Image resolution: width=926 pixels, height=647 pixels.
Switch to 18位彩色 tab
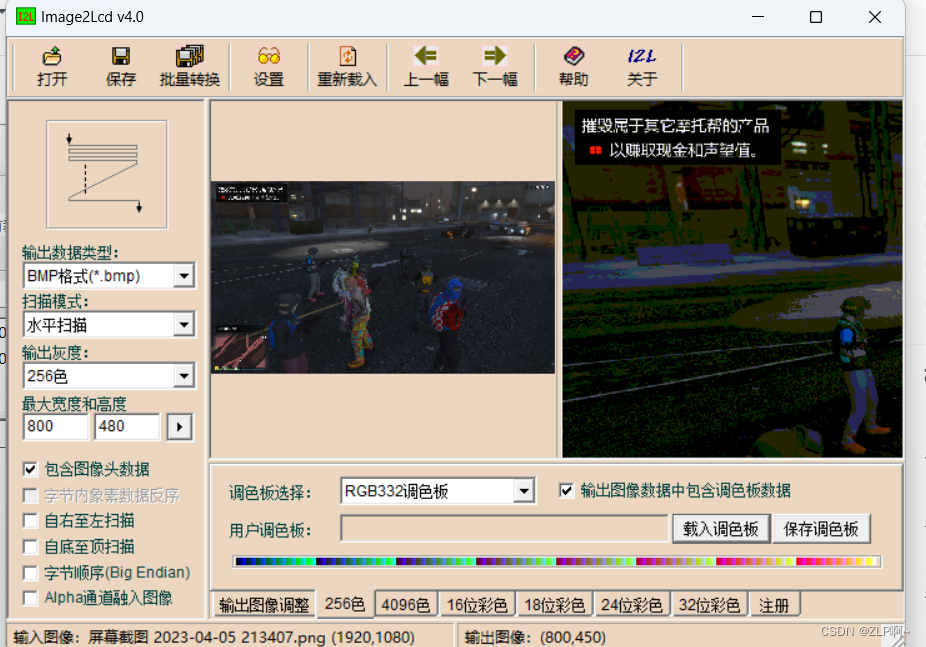555,605
